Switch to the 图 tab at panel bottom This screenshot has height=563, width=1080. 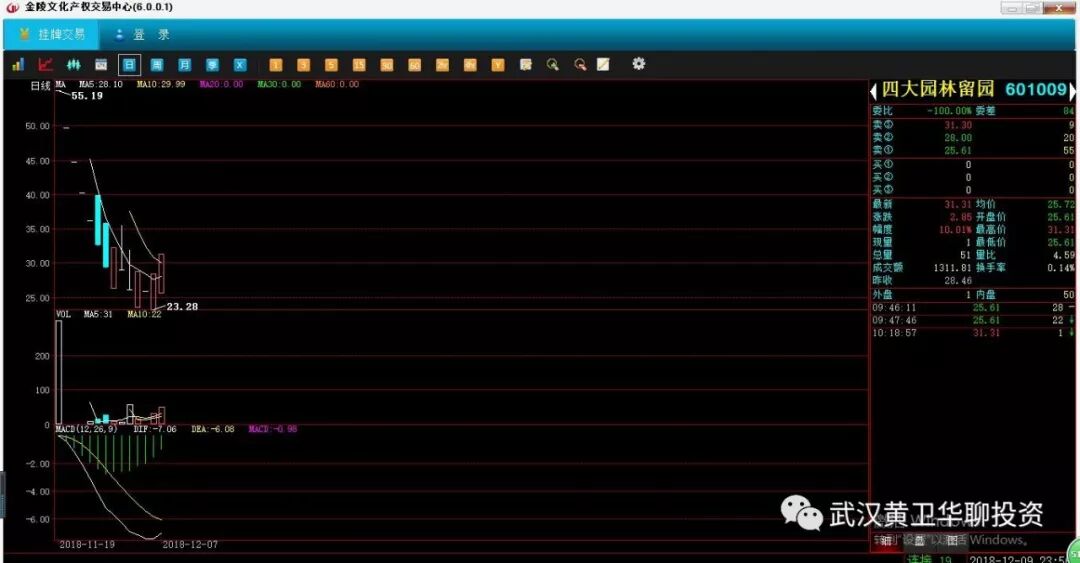click(953, 541)
